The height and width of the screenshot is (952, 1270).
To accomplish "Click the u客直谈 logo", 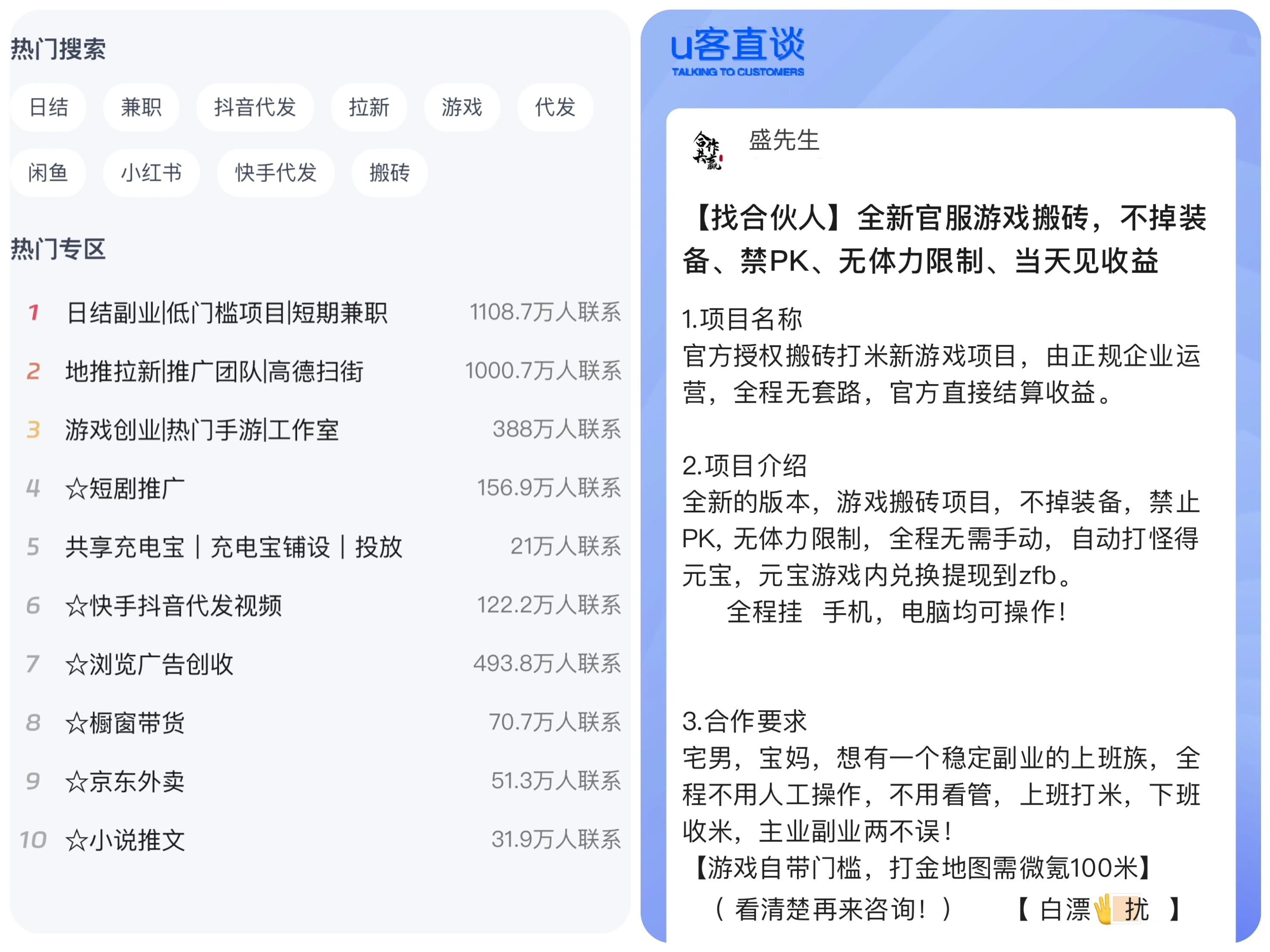I will click(x=738, y=52).
